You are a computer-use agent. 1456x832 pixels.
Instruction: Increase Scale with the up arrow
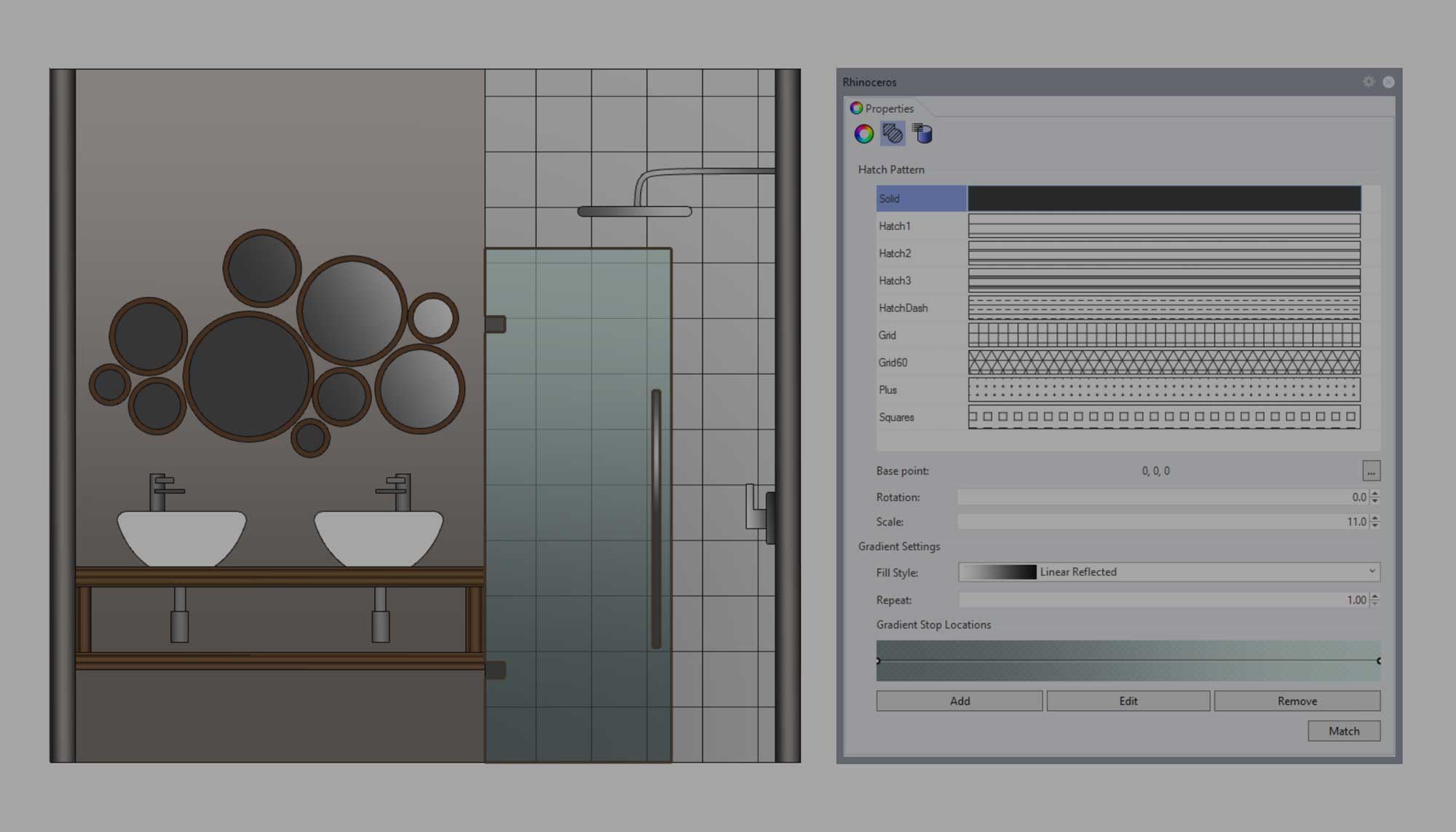point(1374,518)
